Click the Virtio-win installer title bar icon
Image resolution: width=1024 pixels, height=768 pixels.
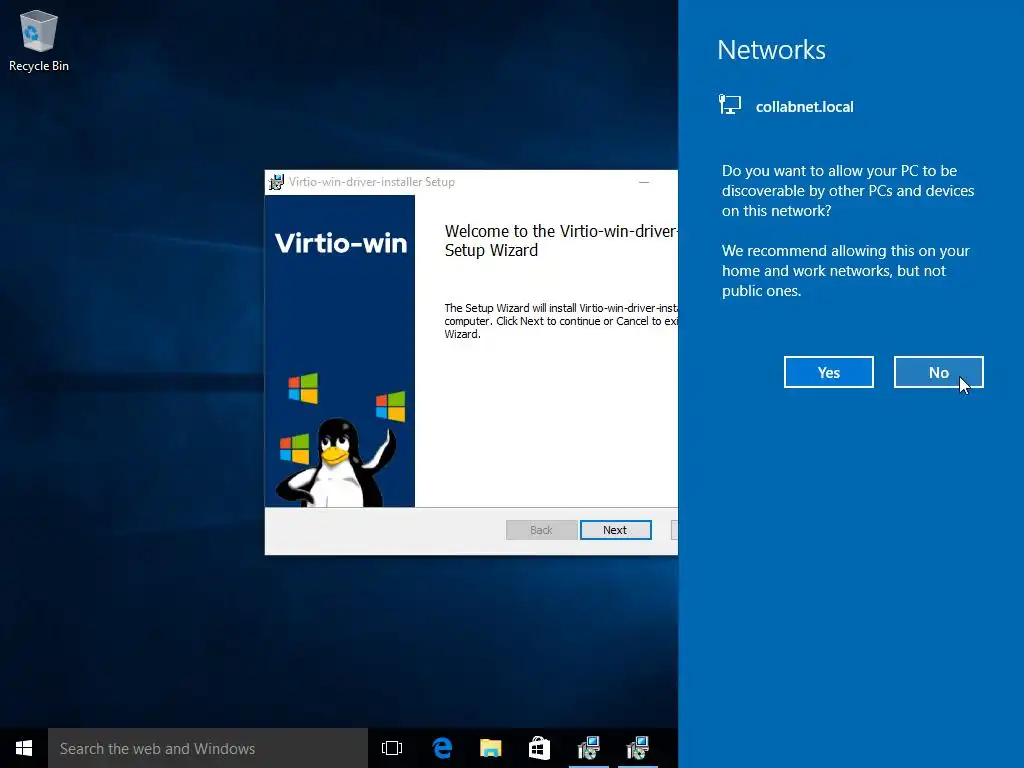point(276,182)
